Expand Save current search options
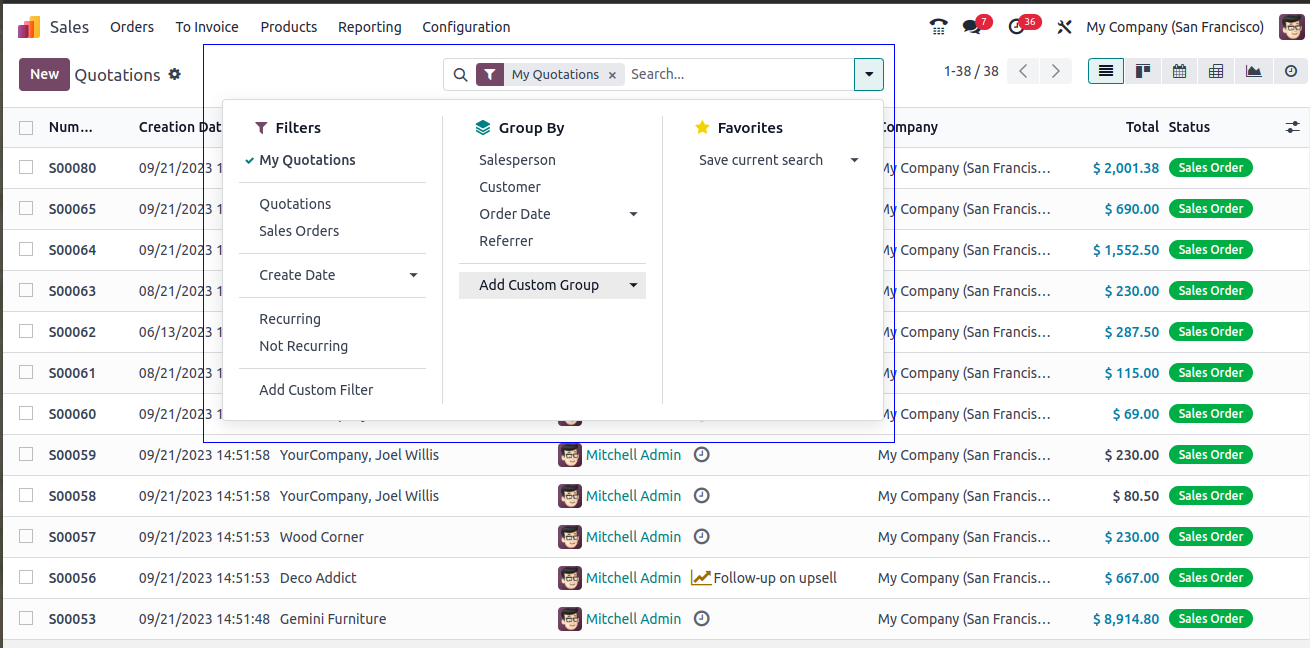 tap(854, 160)
